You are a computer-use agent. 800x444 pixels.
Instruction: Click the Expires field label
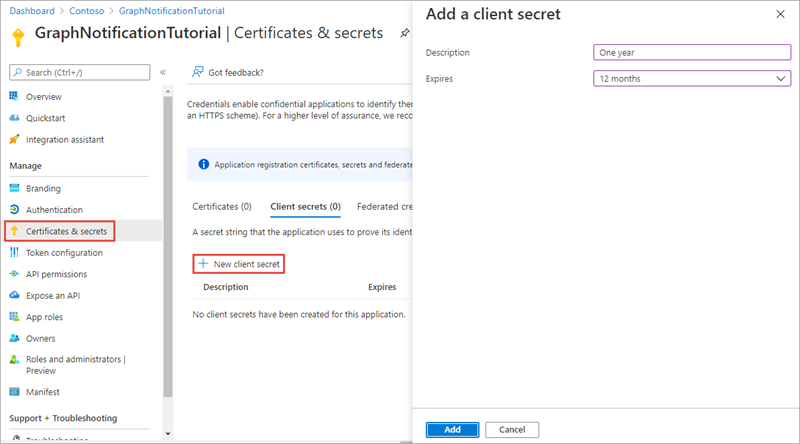[x=439, y=79]
